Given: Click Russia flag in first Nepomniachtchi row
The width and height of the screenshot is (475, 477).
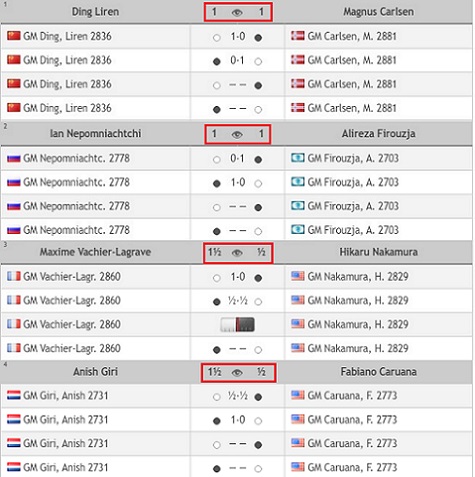Looking at the screenshot, I should pos(14,158).
